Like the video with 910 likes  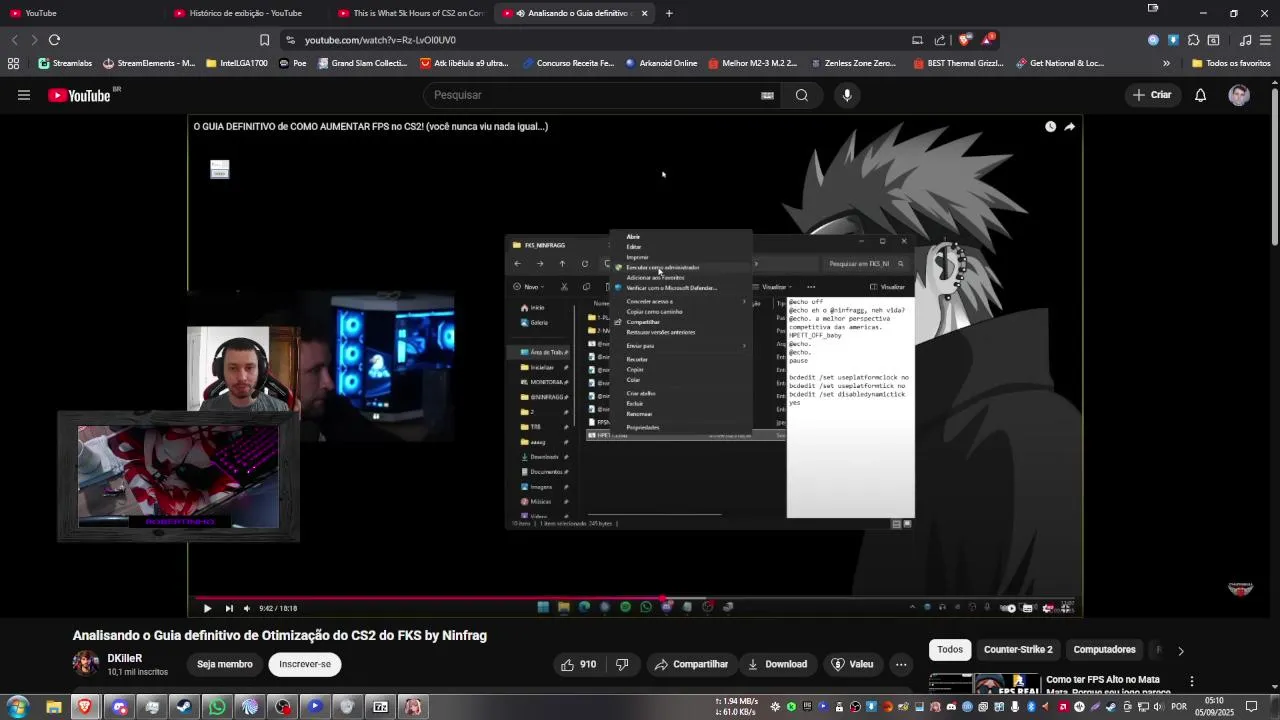point(578,664)
